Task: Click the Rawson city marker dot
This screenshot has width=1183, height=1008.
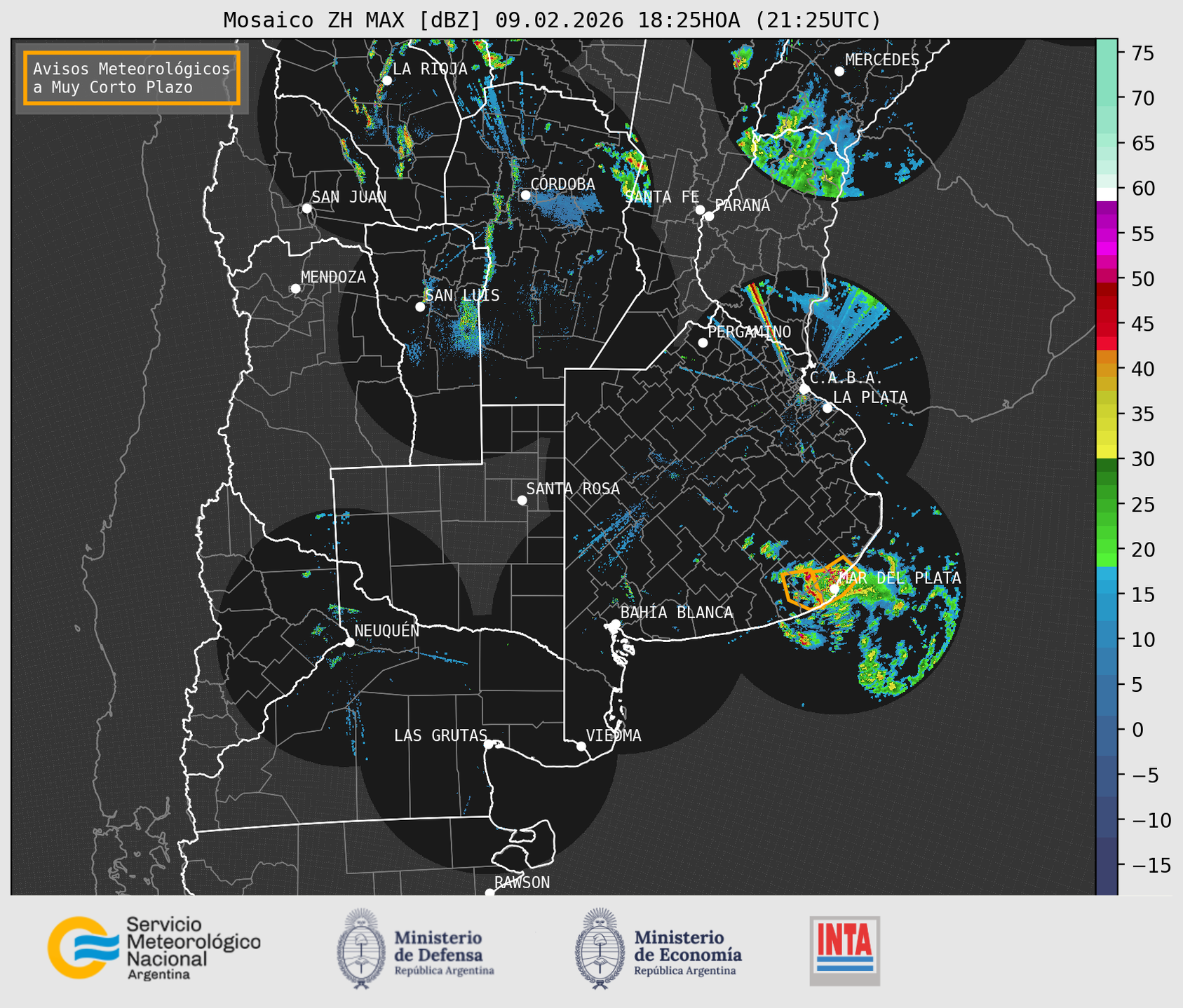Action: point(489,892)
